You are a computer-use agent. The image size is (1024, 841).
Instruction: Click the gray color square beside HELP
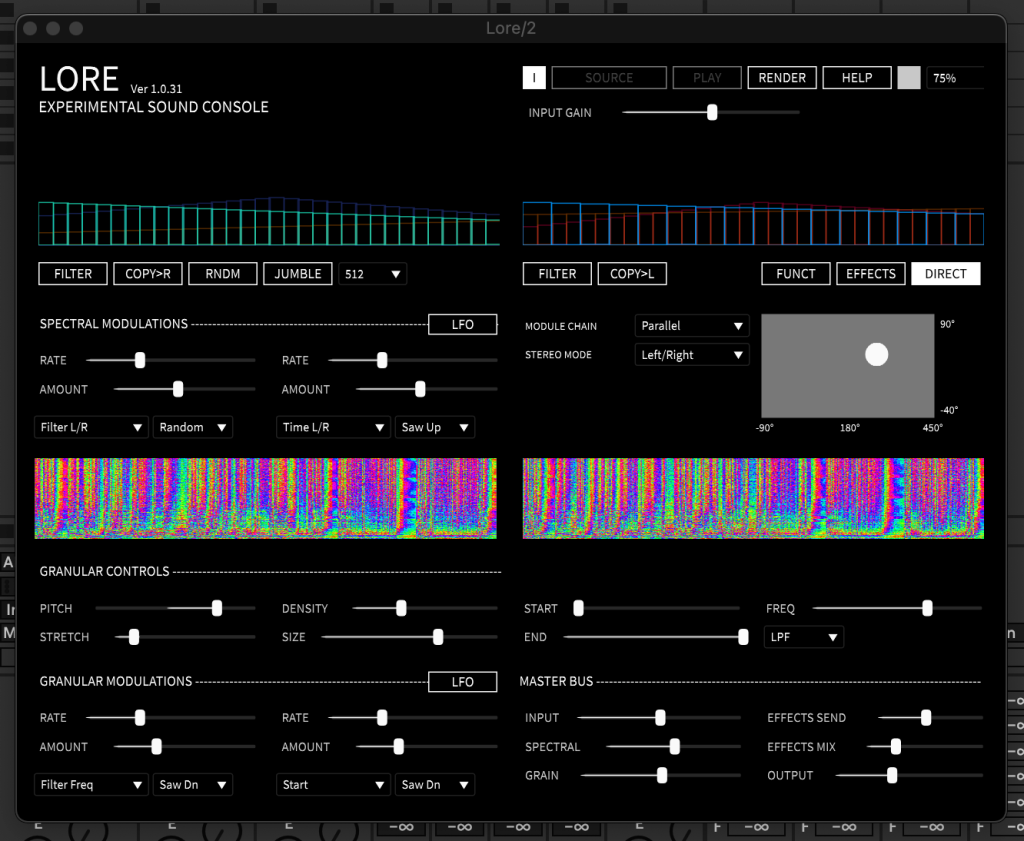pos(908,78)
